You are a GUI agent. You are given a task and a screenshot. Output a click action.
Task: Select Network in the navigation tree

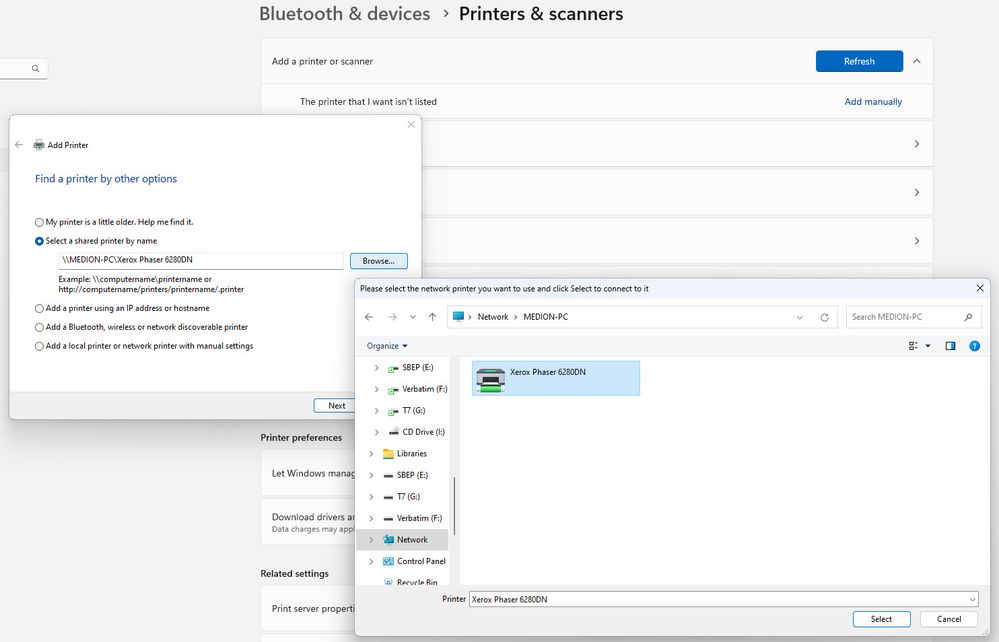411,539
